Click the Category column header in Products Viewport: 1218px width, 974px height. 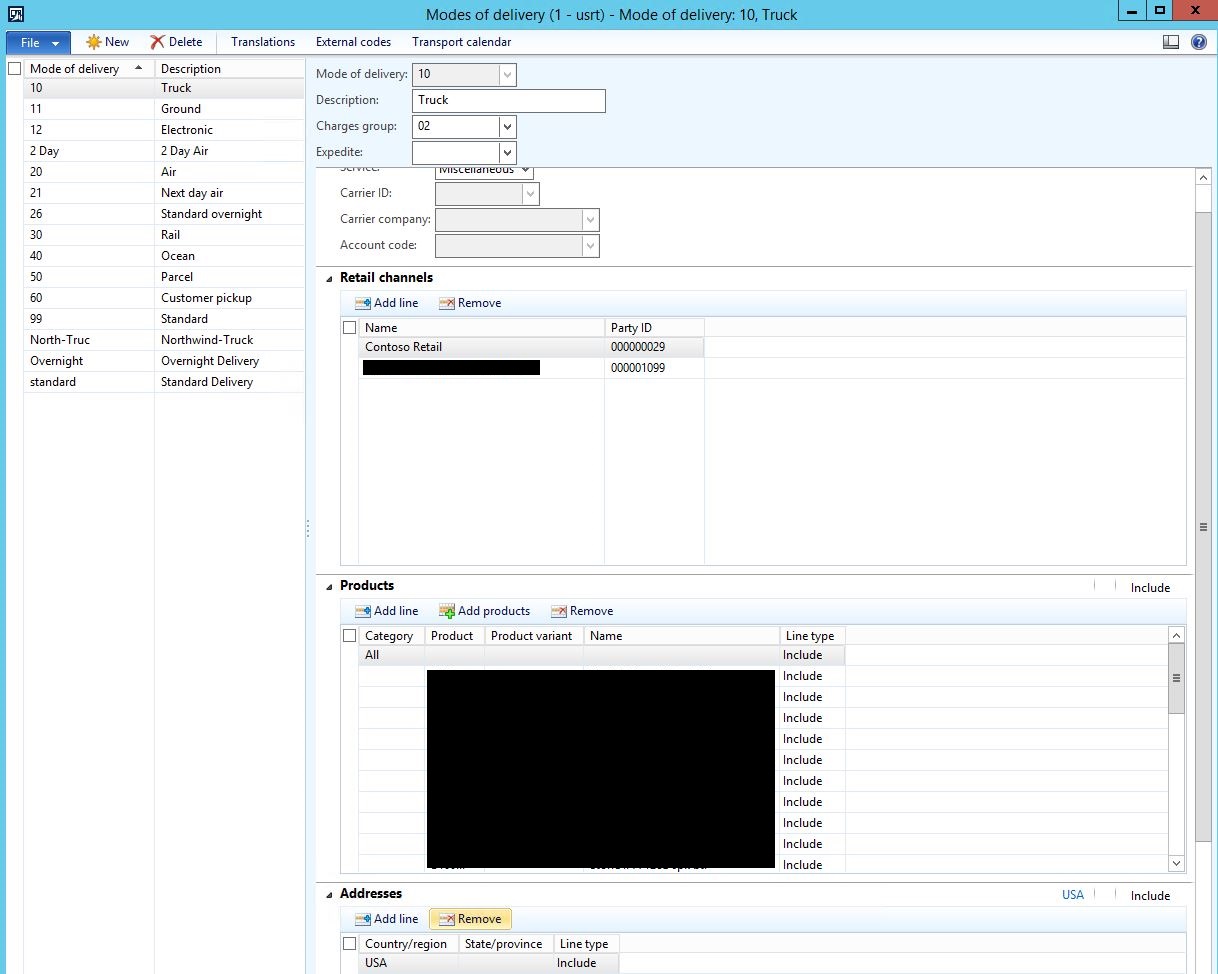391,636
